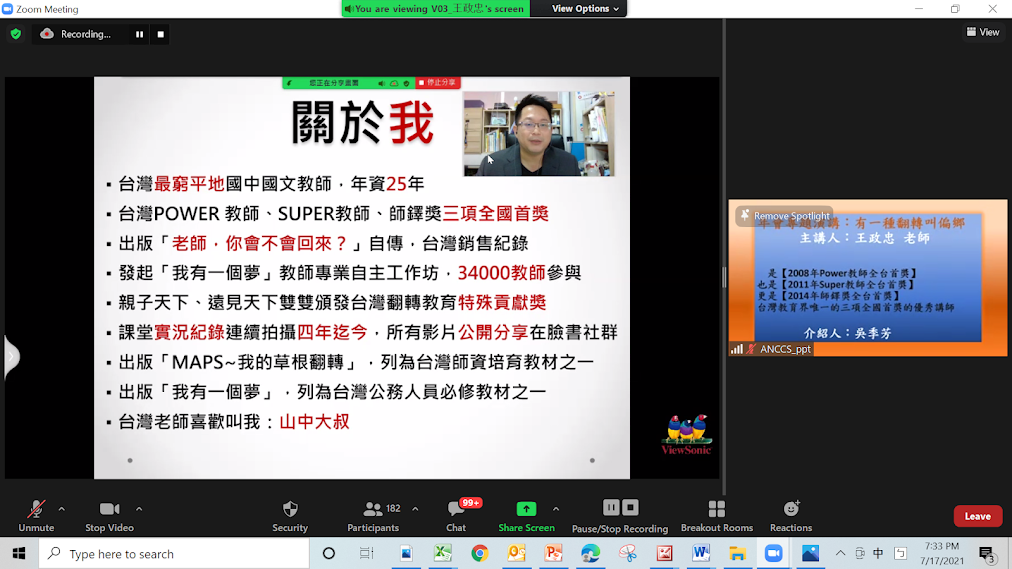Click Share Screen button

coord(526,516)
